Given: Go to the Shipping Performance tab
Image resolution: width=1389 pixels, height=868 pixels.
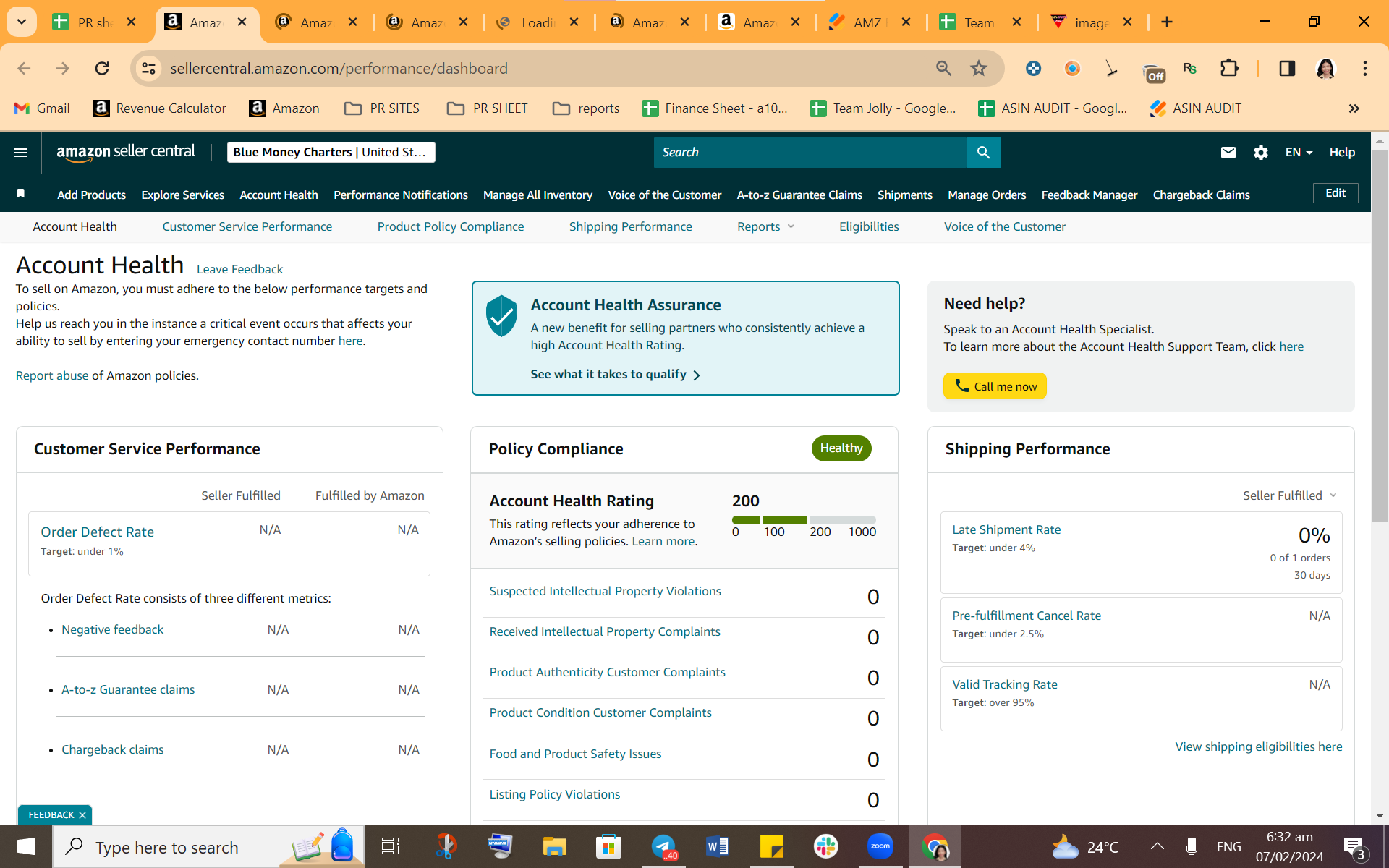Looking at the screenshot, I should 630,226.
